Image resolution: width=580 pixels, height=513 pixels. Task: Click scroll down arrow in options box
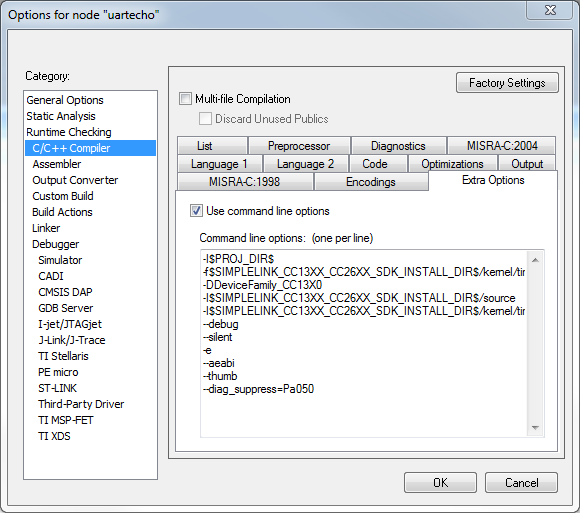coord(535,428)
